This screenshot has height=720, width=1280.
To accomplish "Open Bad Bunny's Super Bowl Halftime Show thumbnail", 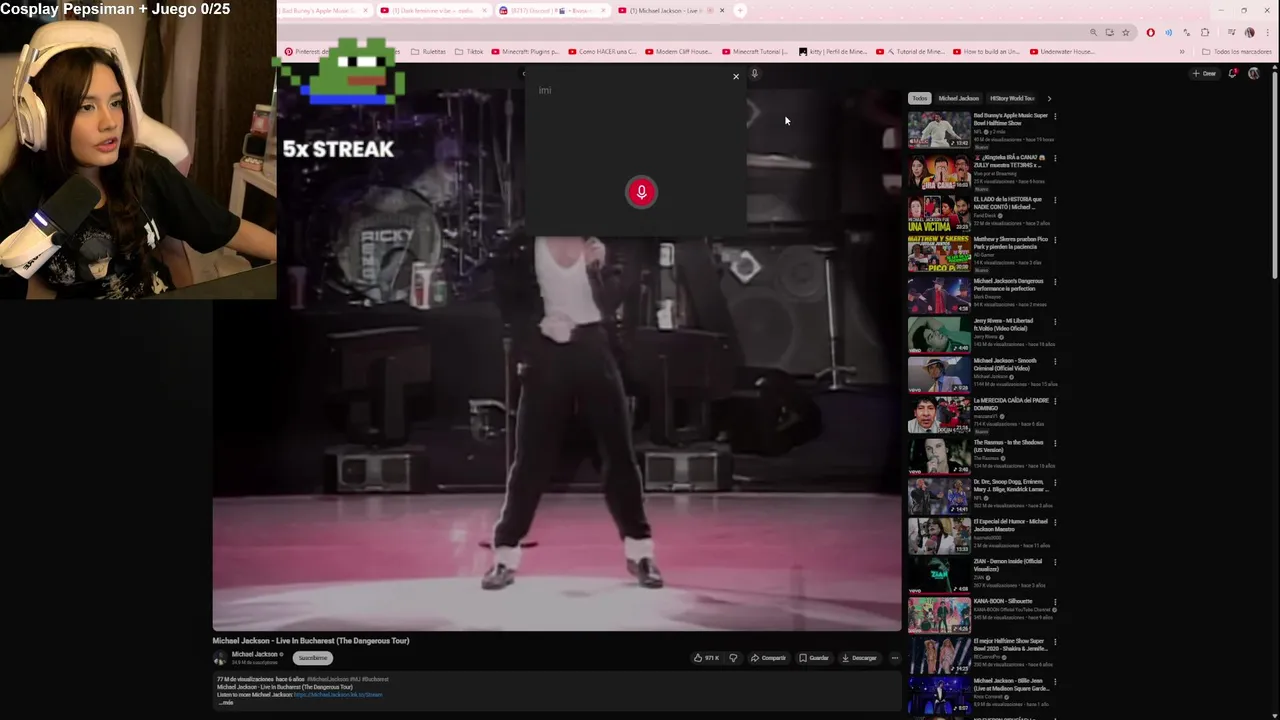I will 939,129.
